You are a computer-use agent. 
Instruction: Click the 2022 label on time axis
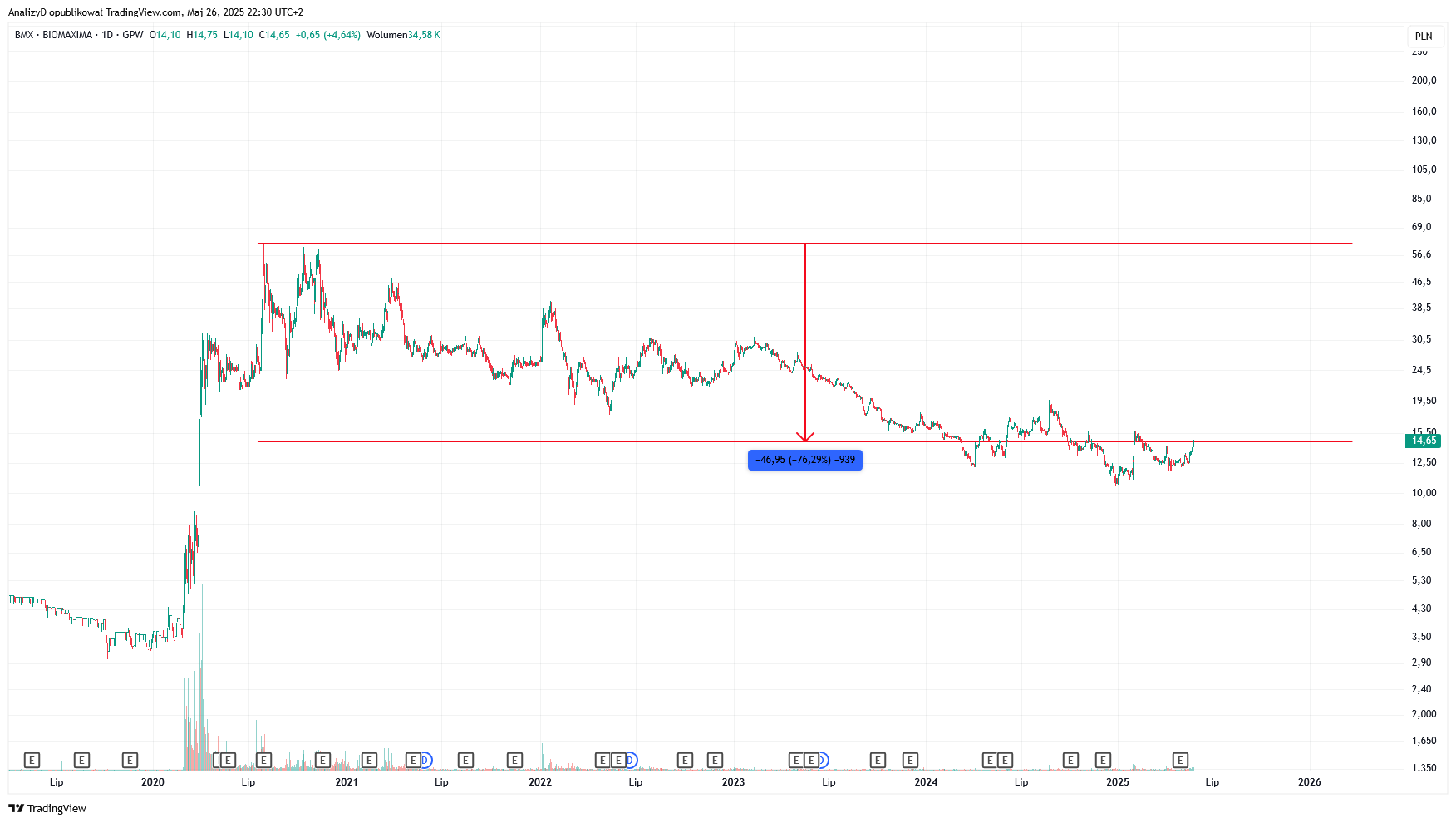[x=540, y=782]
